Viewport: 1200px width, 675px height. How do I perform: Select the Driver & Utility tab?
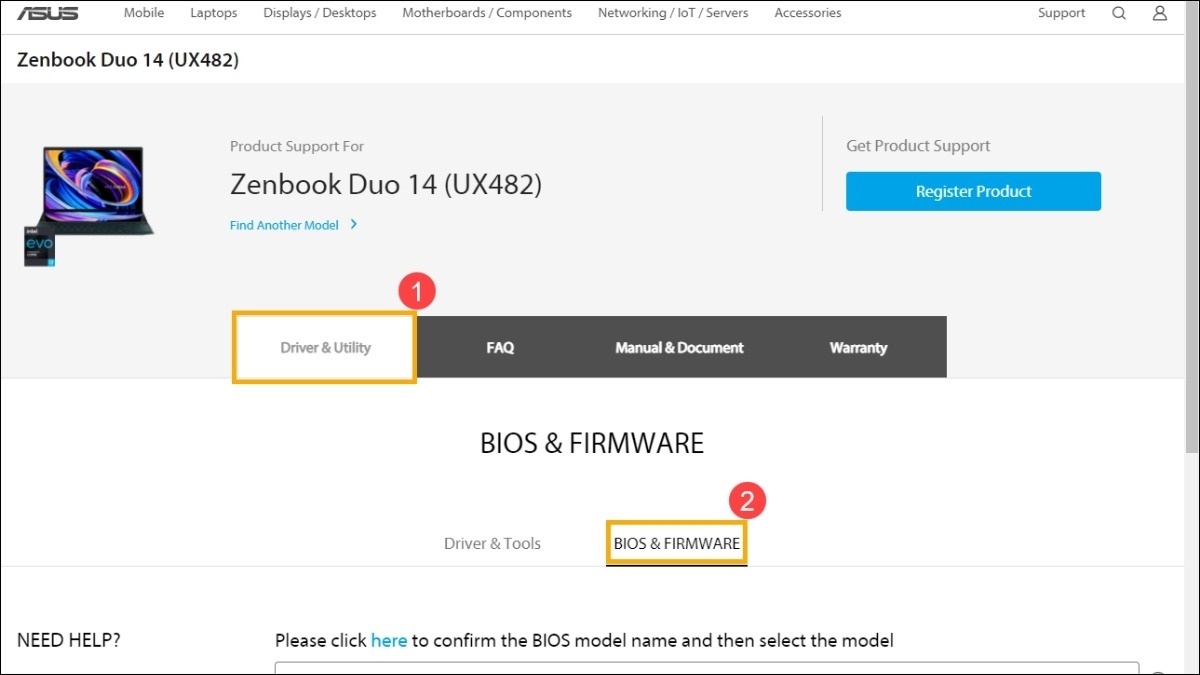(x=325, y=347)
